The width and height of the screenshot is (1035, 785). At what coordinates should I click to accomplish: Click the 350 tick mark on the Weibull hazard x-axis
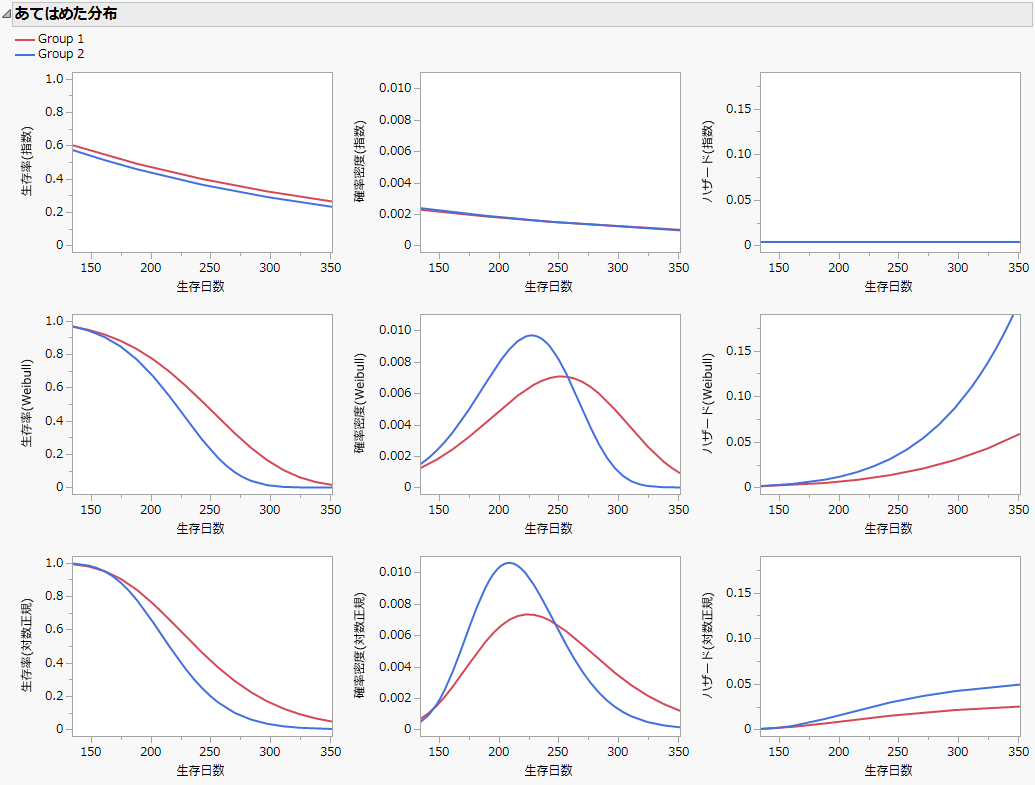tap(1018, 509)
